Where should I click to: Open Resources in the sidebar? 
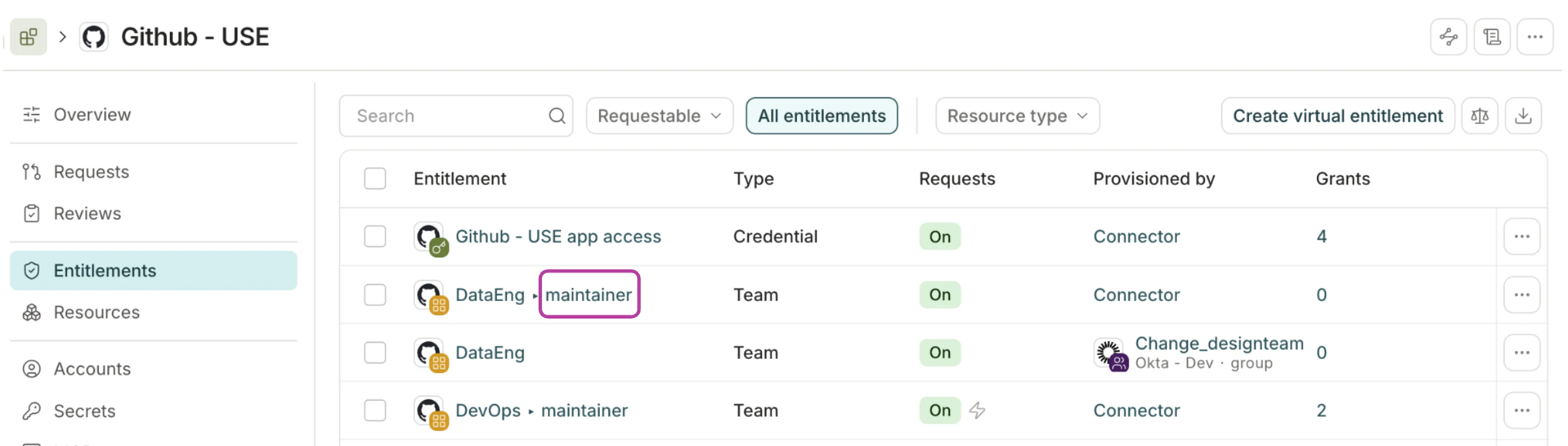point(154,312)
